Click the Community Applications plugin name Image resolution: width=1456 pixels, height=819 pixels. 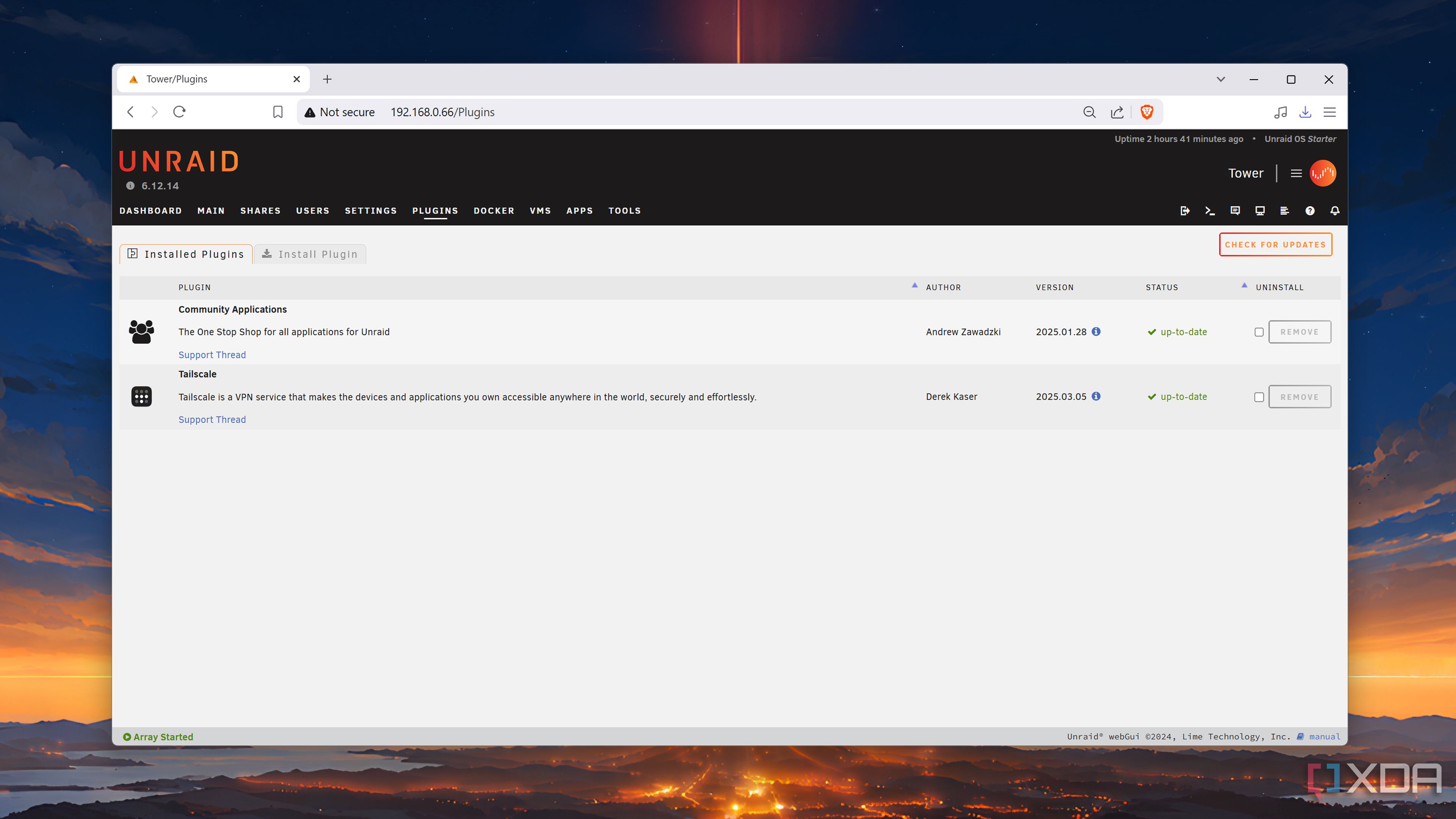click(x=232, y=310)
